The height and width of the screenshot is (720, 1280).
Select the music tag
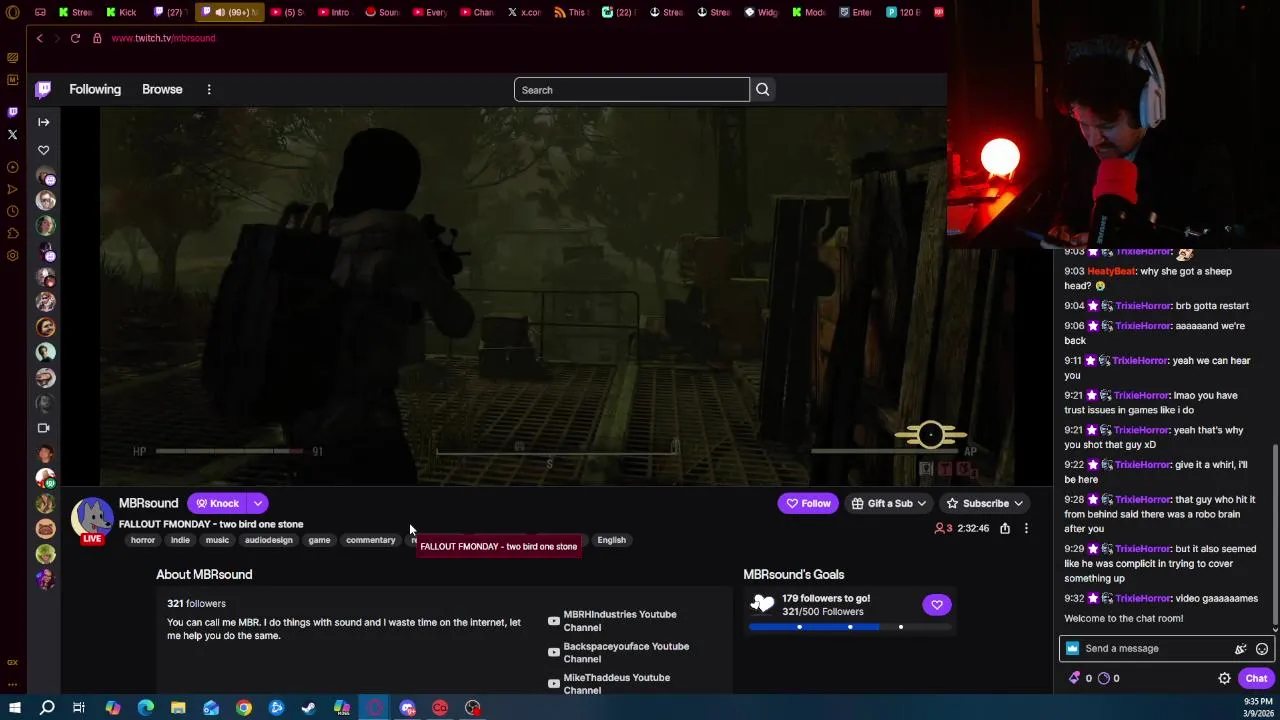point(217,540)
